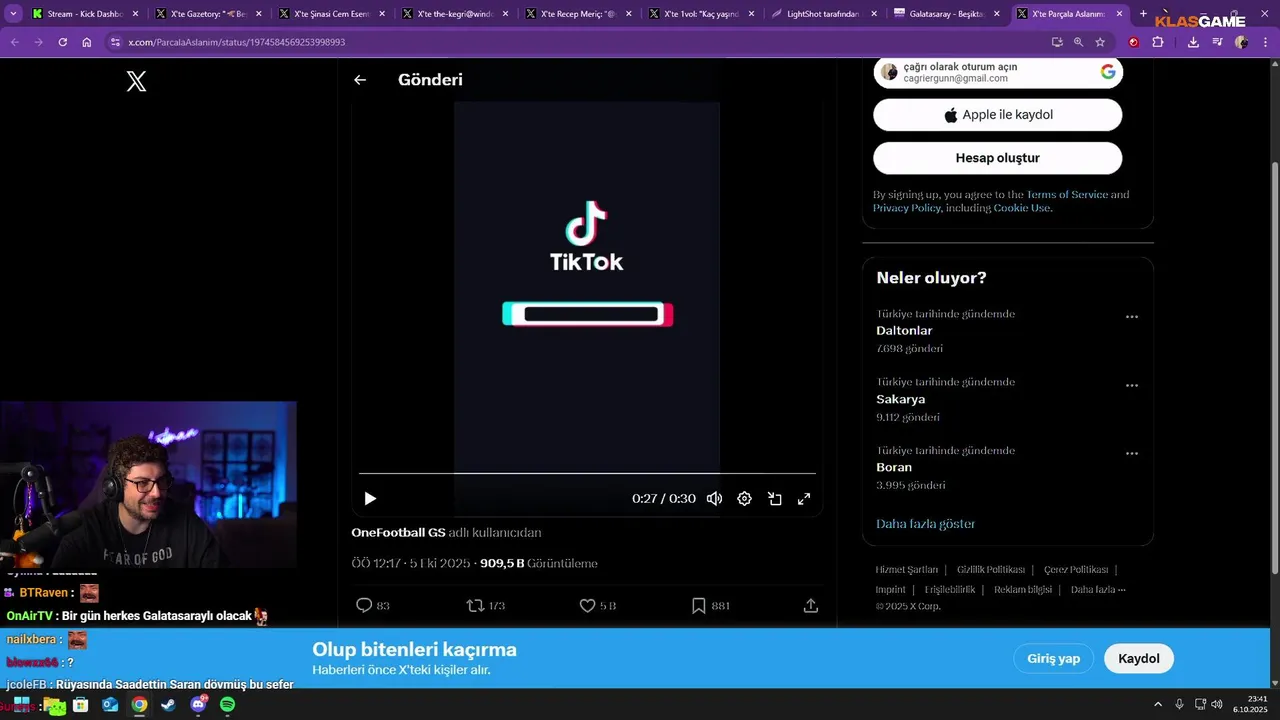Toggle picture-in-picture for the video
1280x720 pixels.
pyautogui.click(x=774, y=498)
